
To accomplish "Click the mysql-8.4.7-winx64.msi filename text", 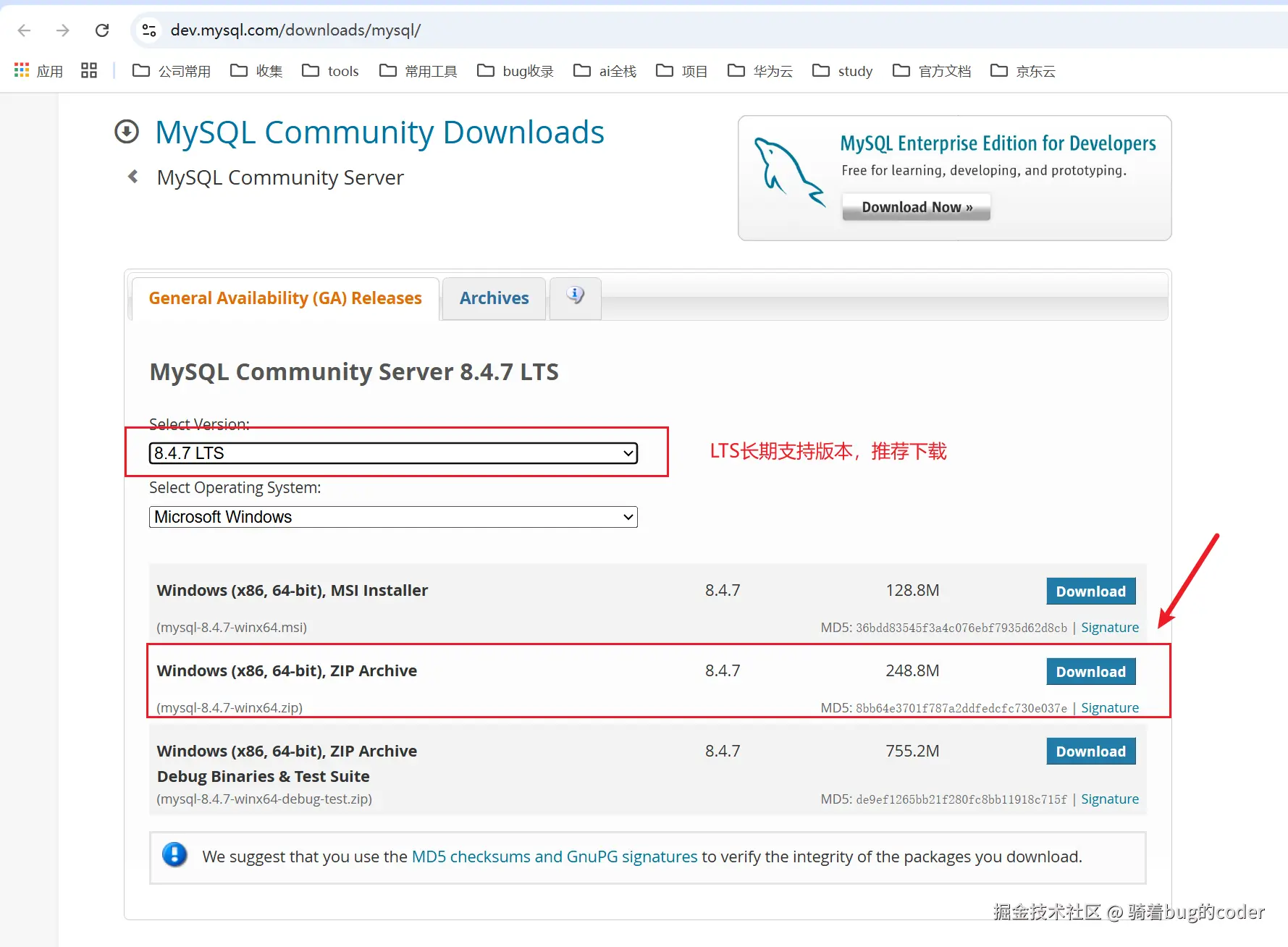I will click(x=232, y=628).
